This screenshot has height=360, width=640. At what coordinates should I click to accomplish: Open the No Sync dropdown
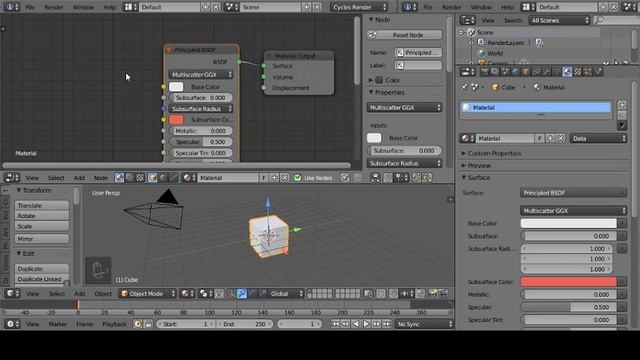tap(424, 324)
